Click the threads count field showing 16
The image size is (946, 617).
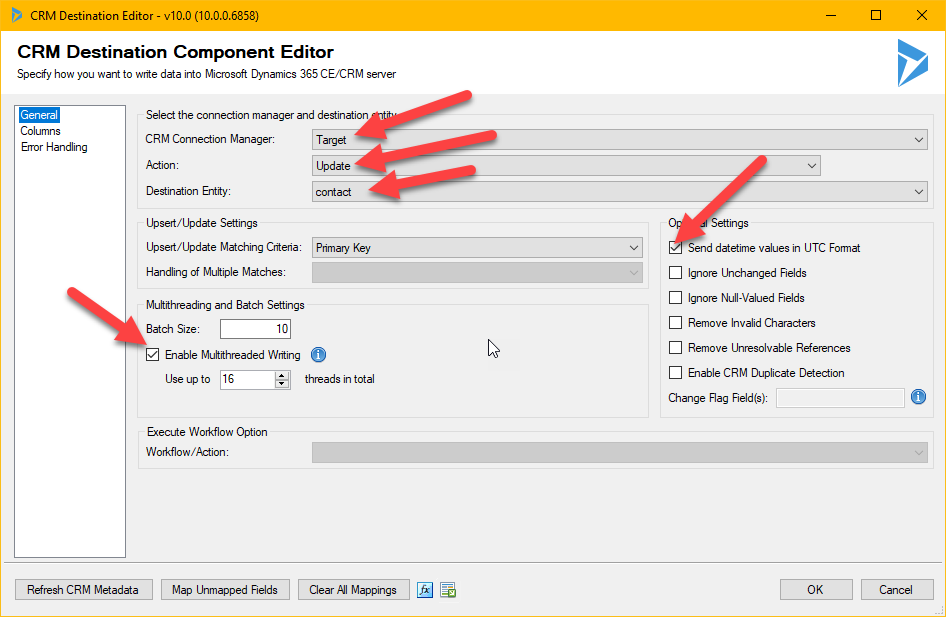click(x=247, y=379)
